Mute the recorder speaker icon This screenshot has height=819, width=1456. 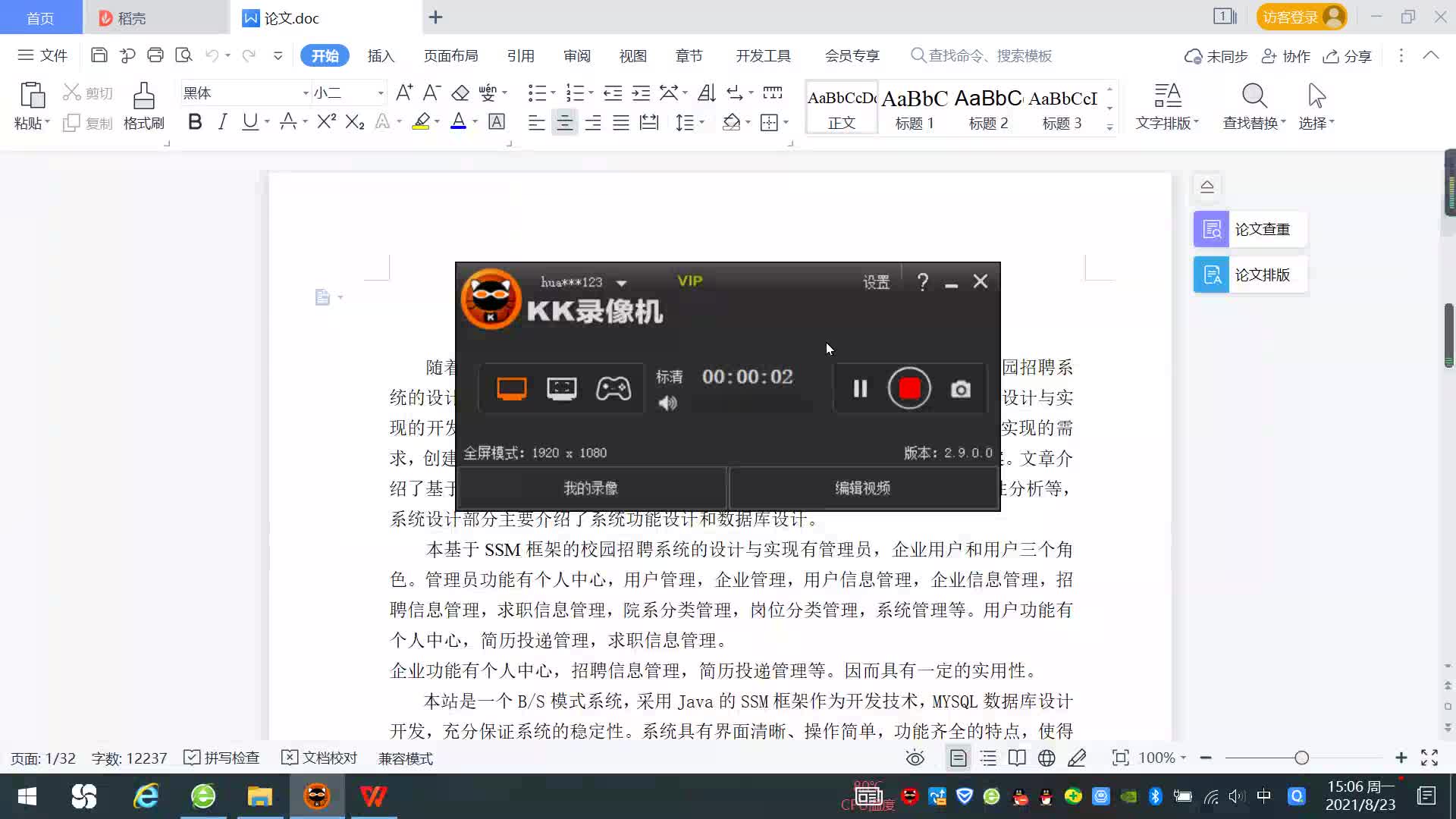[x=667, y=403]
